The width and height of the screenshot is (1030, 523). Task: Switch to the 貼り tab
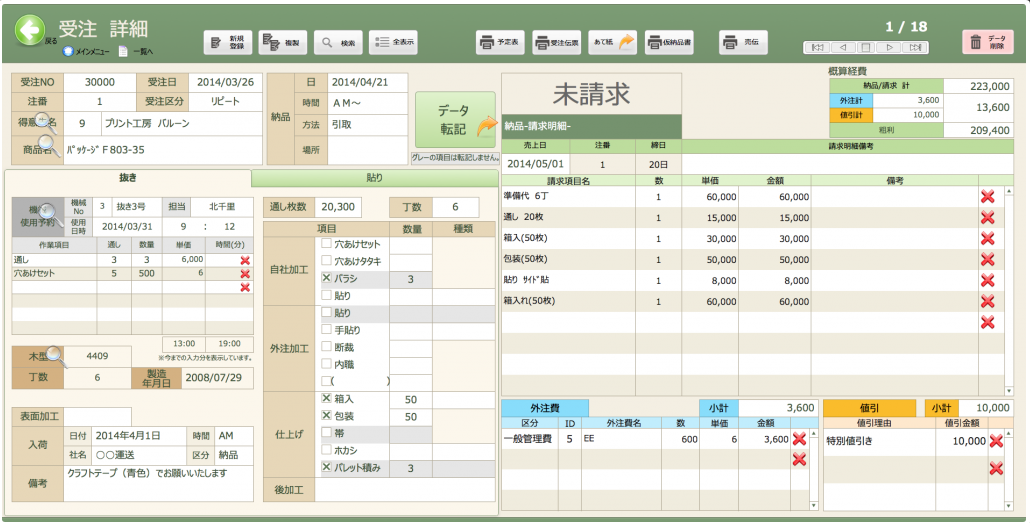point(374,177)
